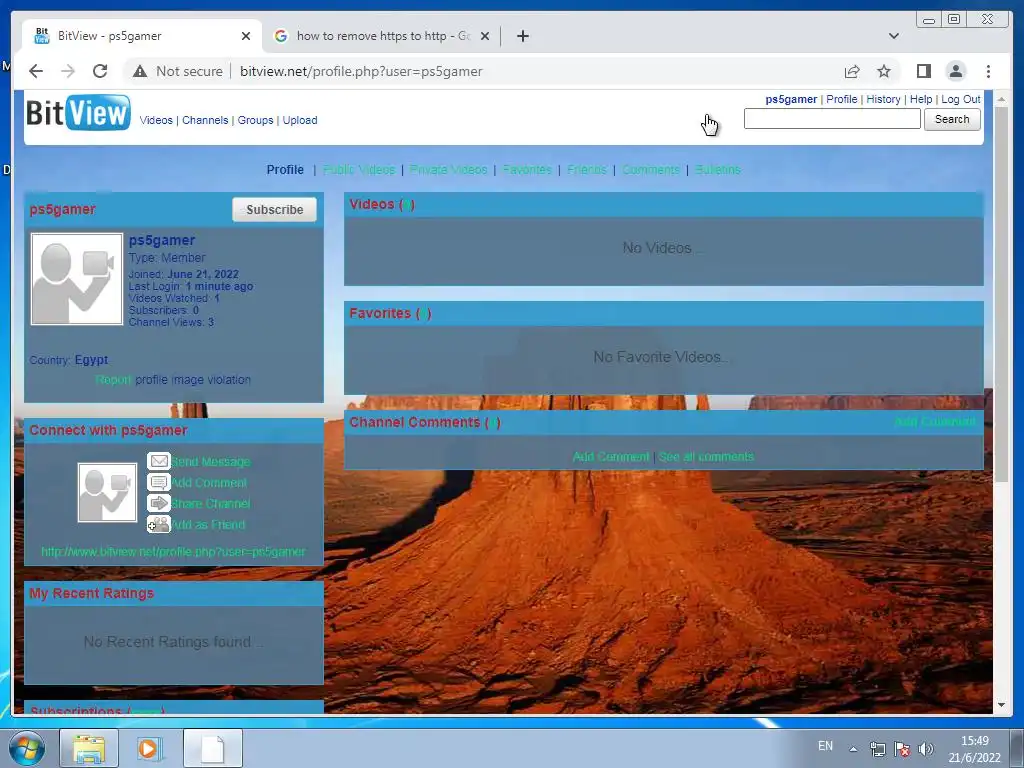Click the Action Center flag tray icon
The height and width of the screenshot is (768, 1024).
(x=902, y=749)
